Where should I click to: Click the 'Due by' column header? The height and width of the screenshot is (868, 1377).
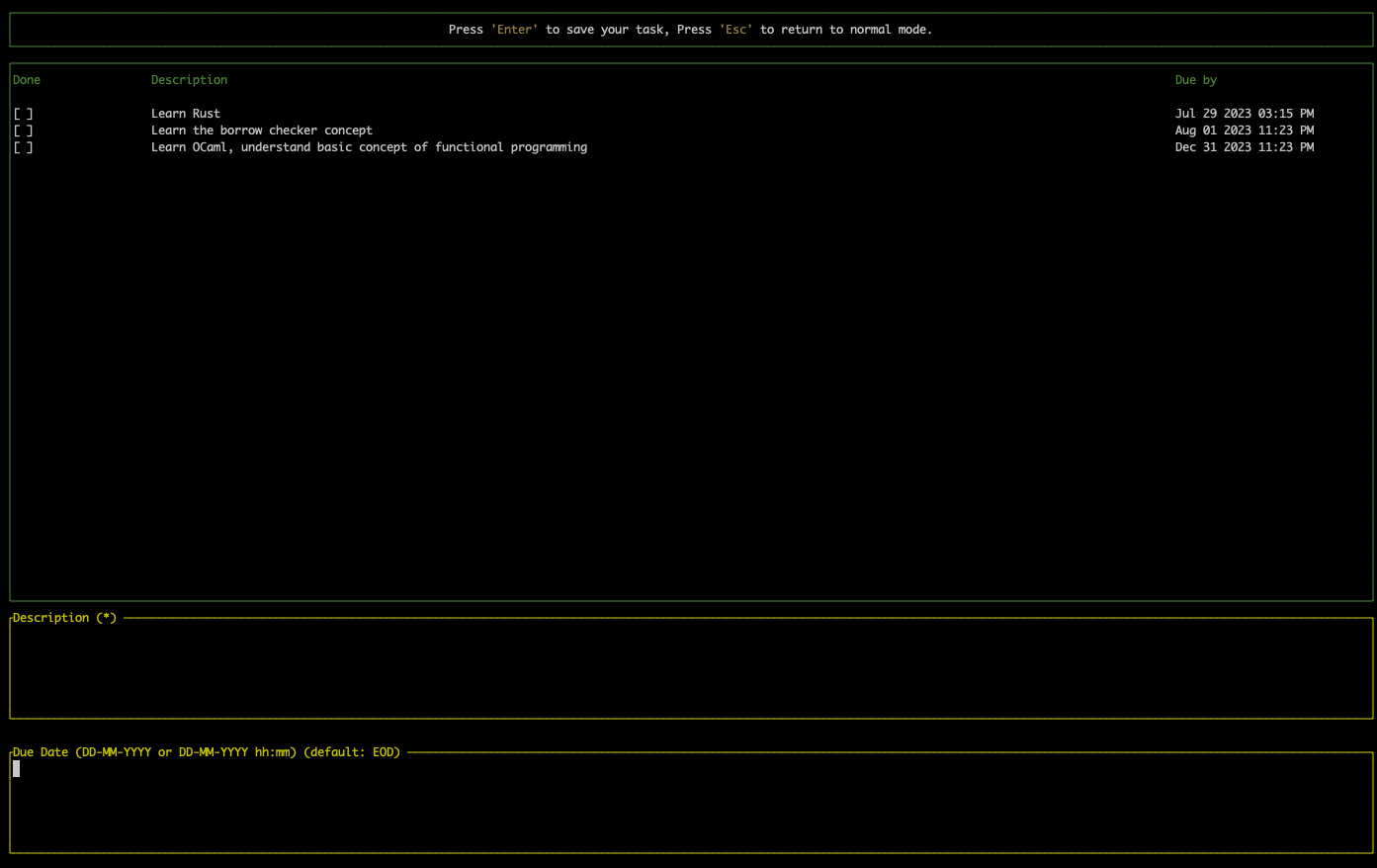pyautogui.click(x=1195, y=80)
